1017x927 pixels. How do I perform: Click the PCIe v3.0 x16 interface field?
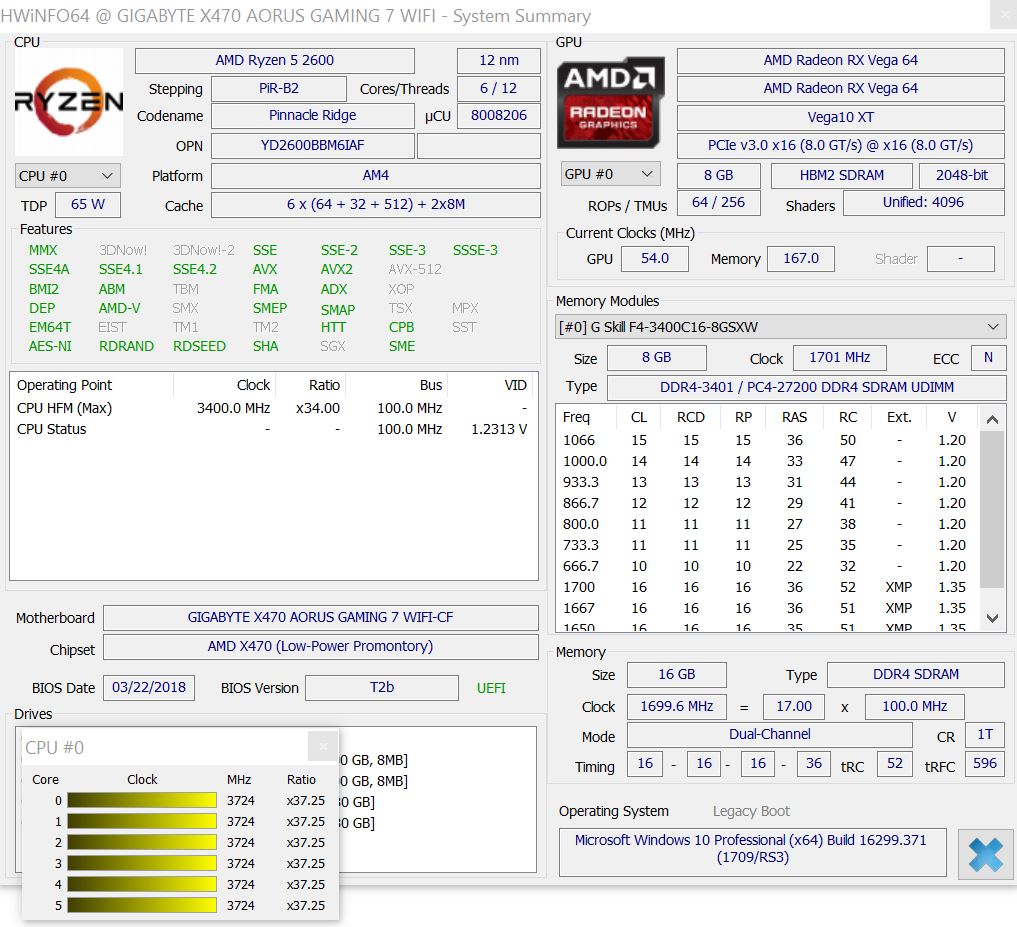[841, 145]
